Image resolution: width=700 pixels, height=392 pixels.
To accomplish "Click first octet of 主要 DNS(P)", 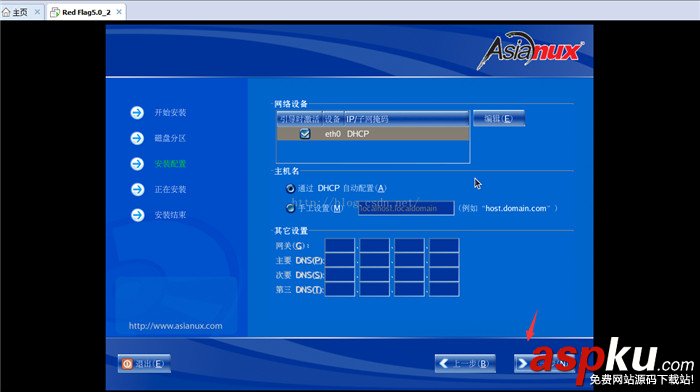I will tap(340, 260).
